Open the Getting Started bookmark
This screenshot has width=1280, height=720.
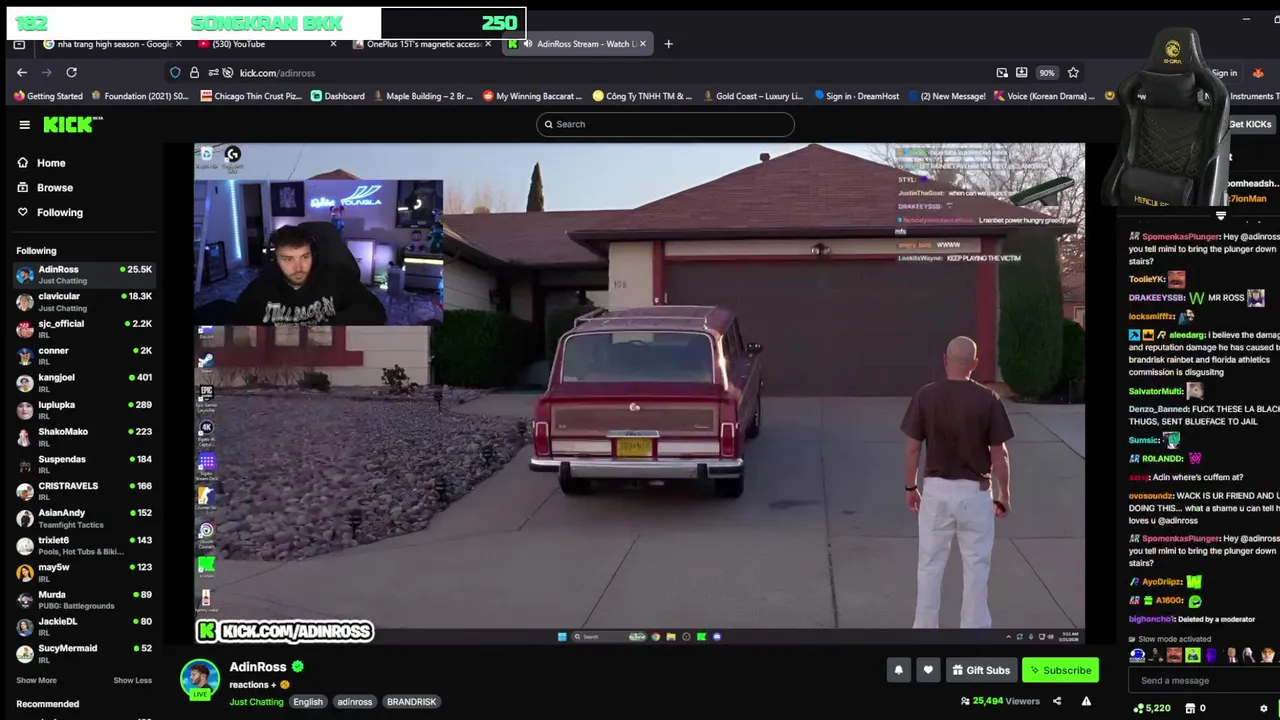48,96
